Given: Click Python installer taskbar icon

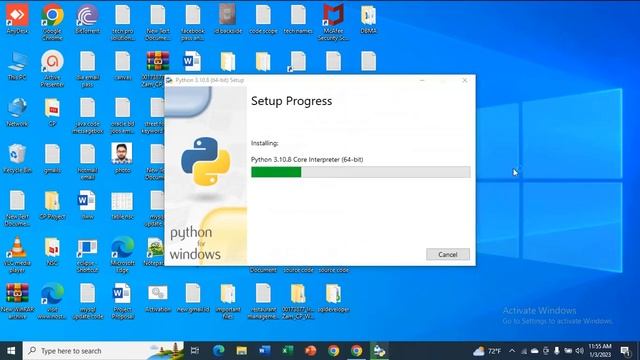Looking at the screenshot, I should pyautogui.click(x=379, y=351).
